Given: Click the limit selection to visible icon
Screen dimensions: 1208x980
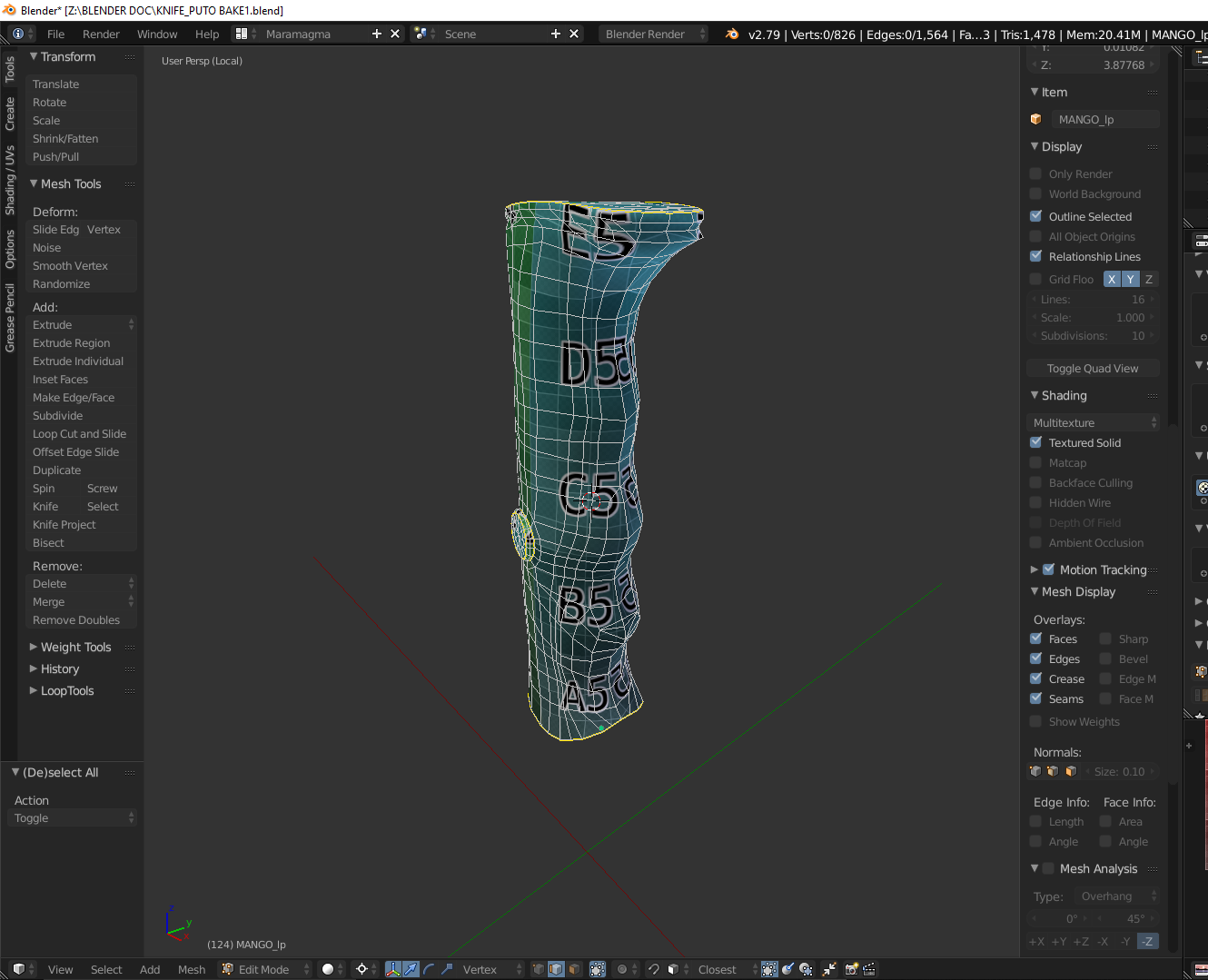Looking at the screenshot, I should pos(598,969).
